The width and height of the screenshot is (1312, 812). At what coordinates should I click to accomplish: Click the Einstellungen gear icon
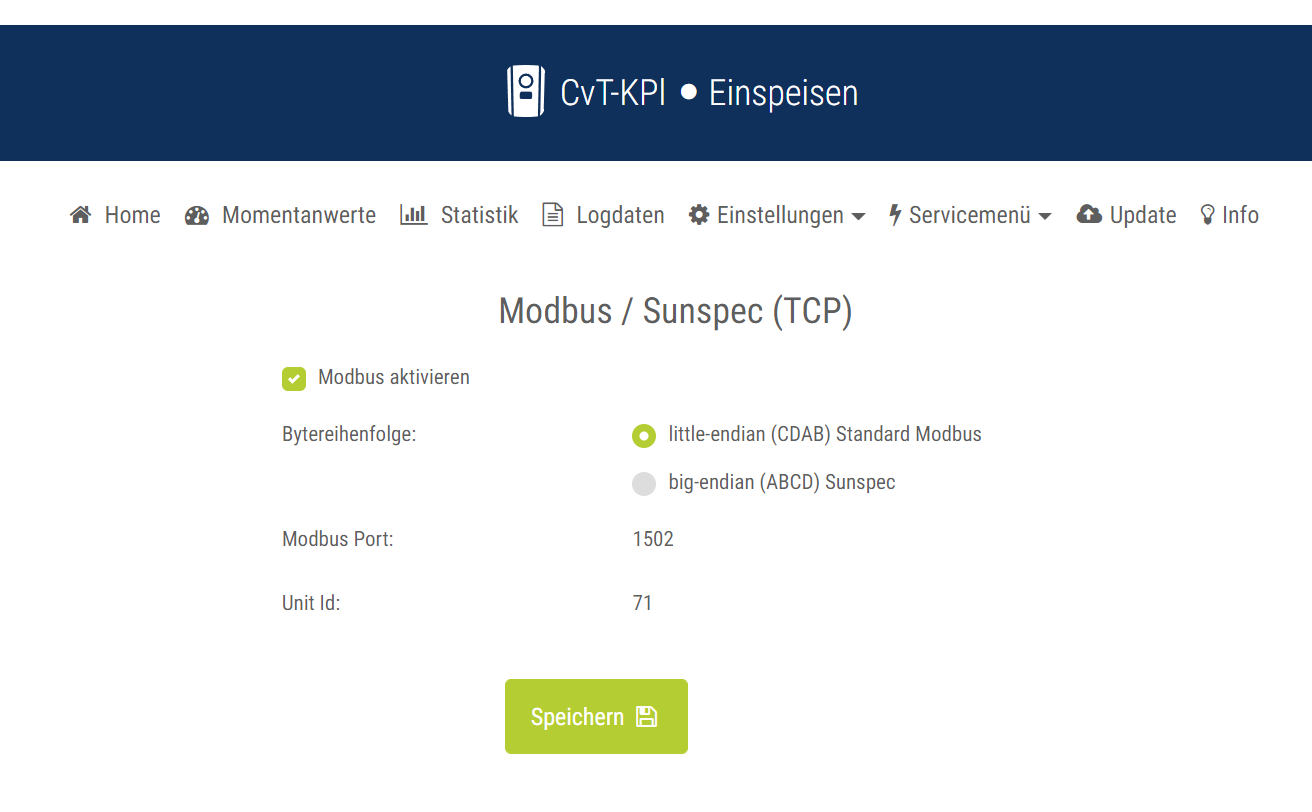(699, 215)
